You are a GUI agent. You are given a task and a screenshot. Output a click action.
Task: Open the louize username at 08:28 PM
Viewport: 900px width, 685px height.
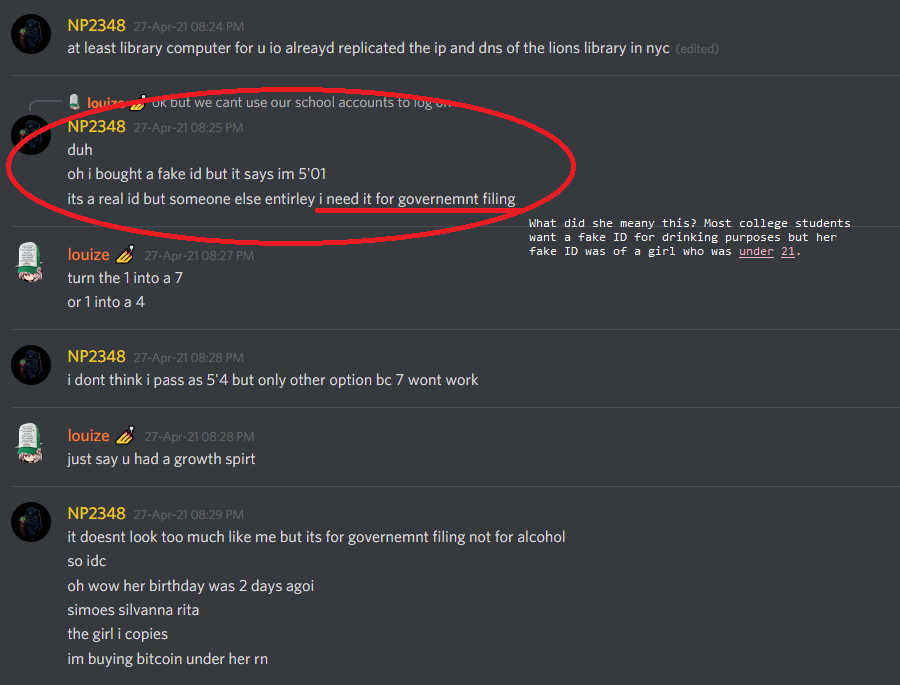pyautogui.click(x=88, y=435)
